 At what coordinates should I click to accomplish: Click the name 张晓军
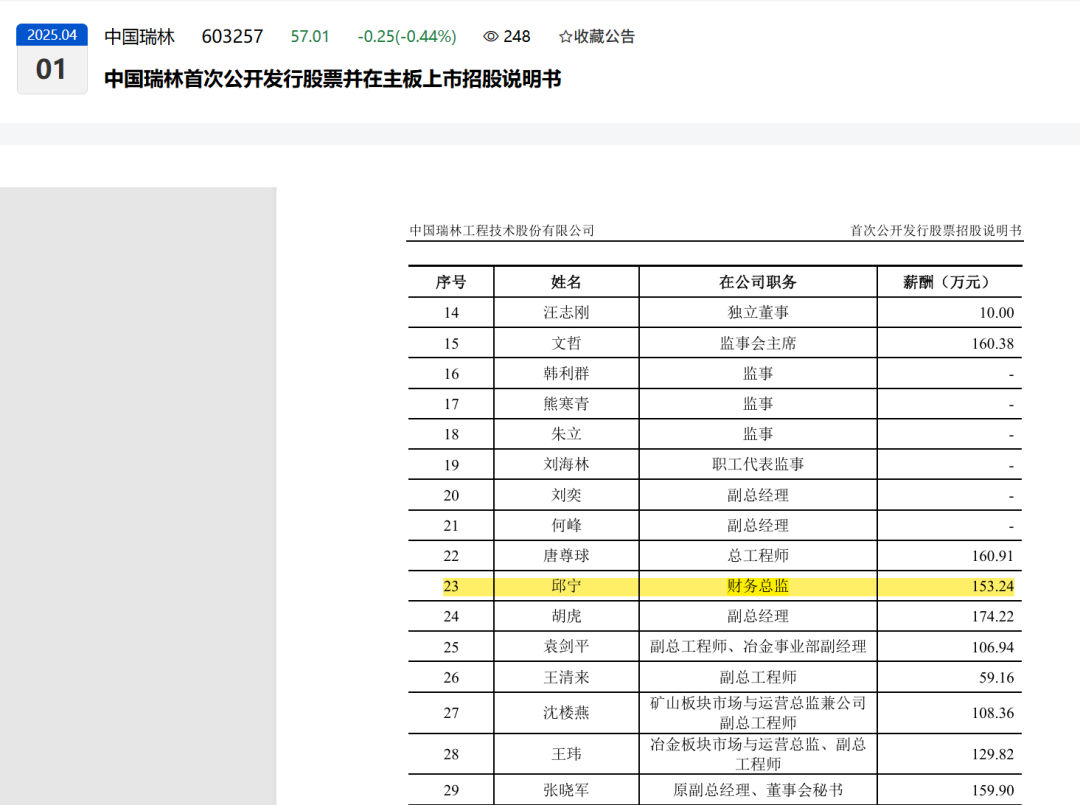click(566, 790)
